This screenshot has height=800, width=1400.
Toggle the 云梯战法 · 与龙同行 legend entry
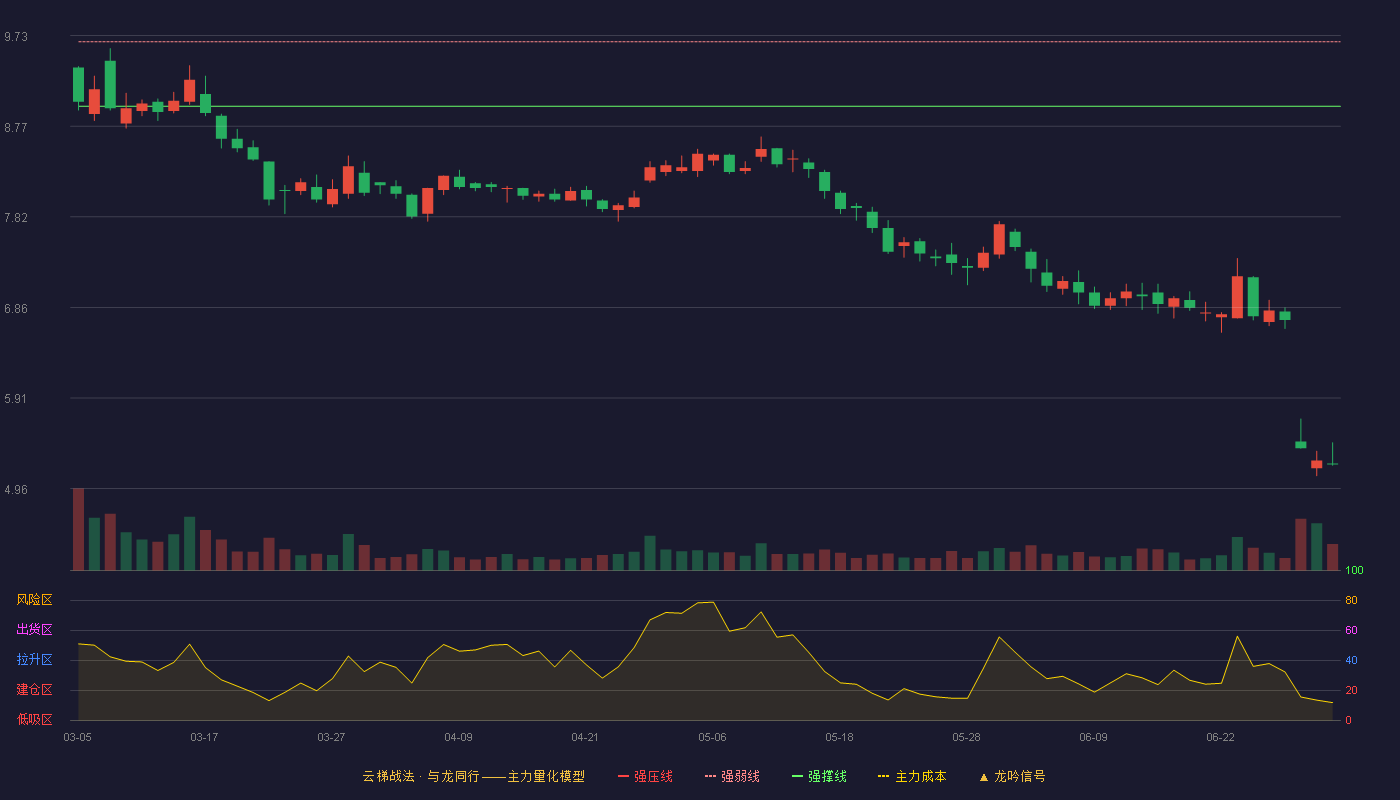coord(473,776)
